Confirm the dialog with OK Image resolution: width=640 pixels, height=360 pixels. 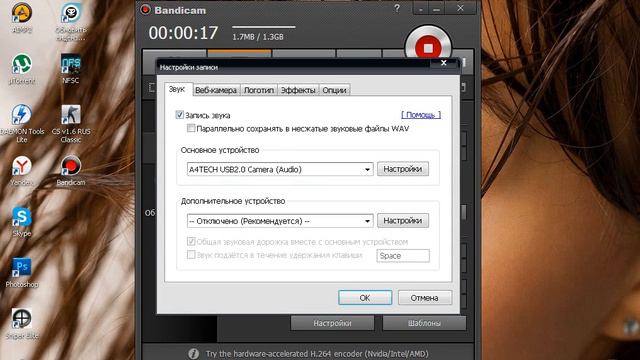click(365, 298)
